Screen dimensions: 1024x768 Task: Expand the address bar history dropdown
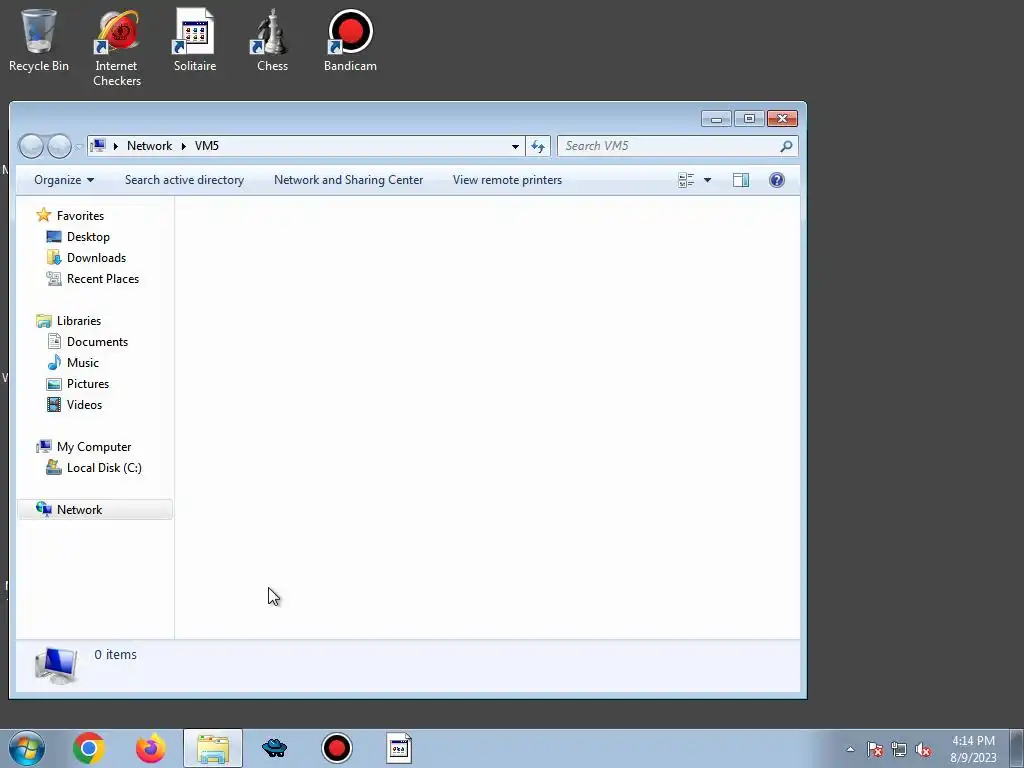(x=515, y=146)
